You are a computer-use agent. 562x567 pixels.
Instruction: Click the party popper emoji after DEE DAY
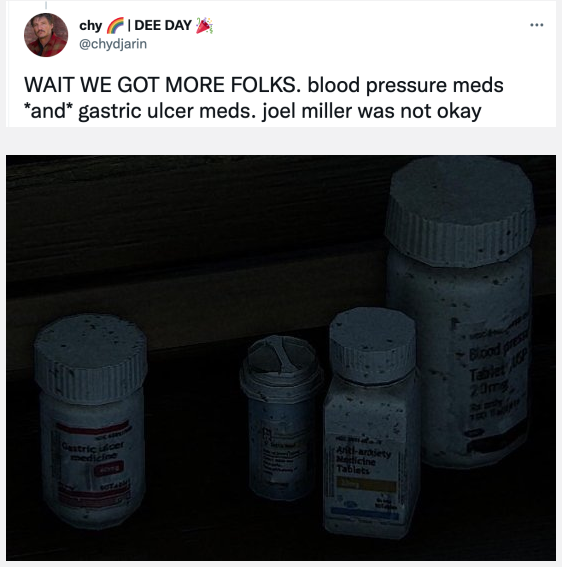point(204,25)
